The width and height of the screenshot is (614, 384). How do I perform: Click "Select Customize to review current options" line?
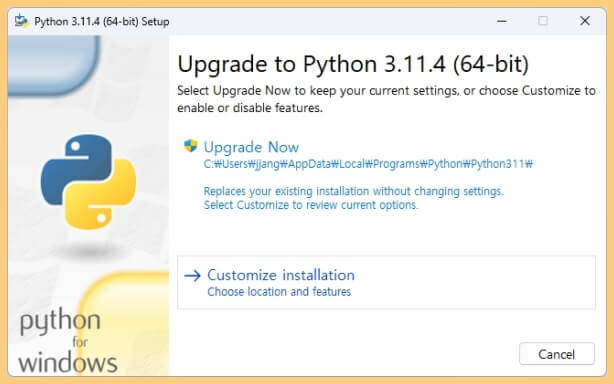[311, 205]
